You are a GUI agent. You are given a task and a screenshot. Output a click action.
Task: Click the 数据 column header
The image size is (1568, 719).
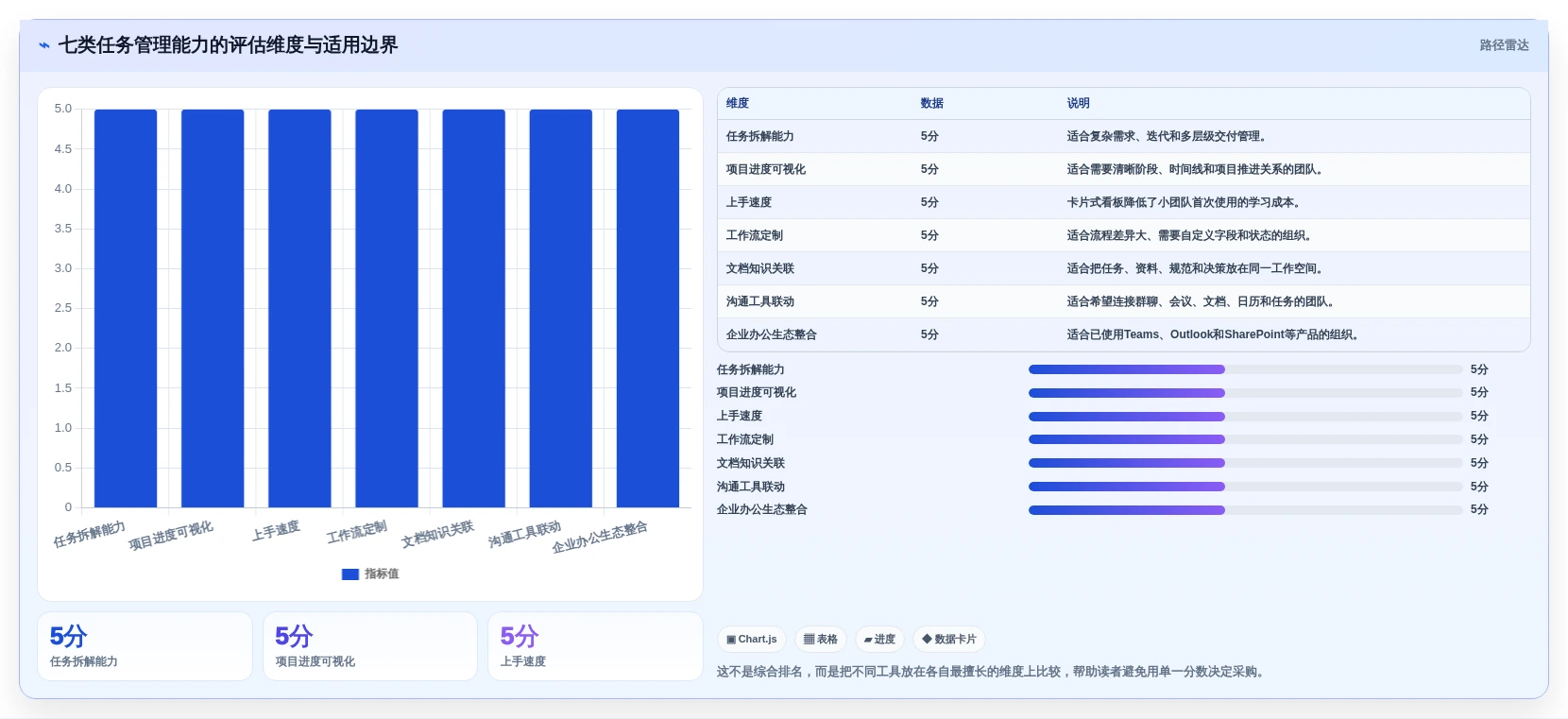point(932,103)
